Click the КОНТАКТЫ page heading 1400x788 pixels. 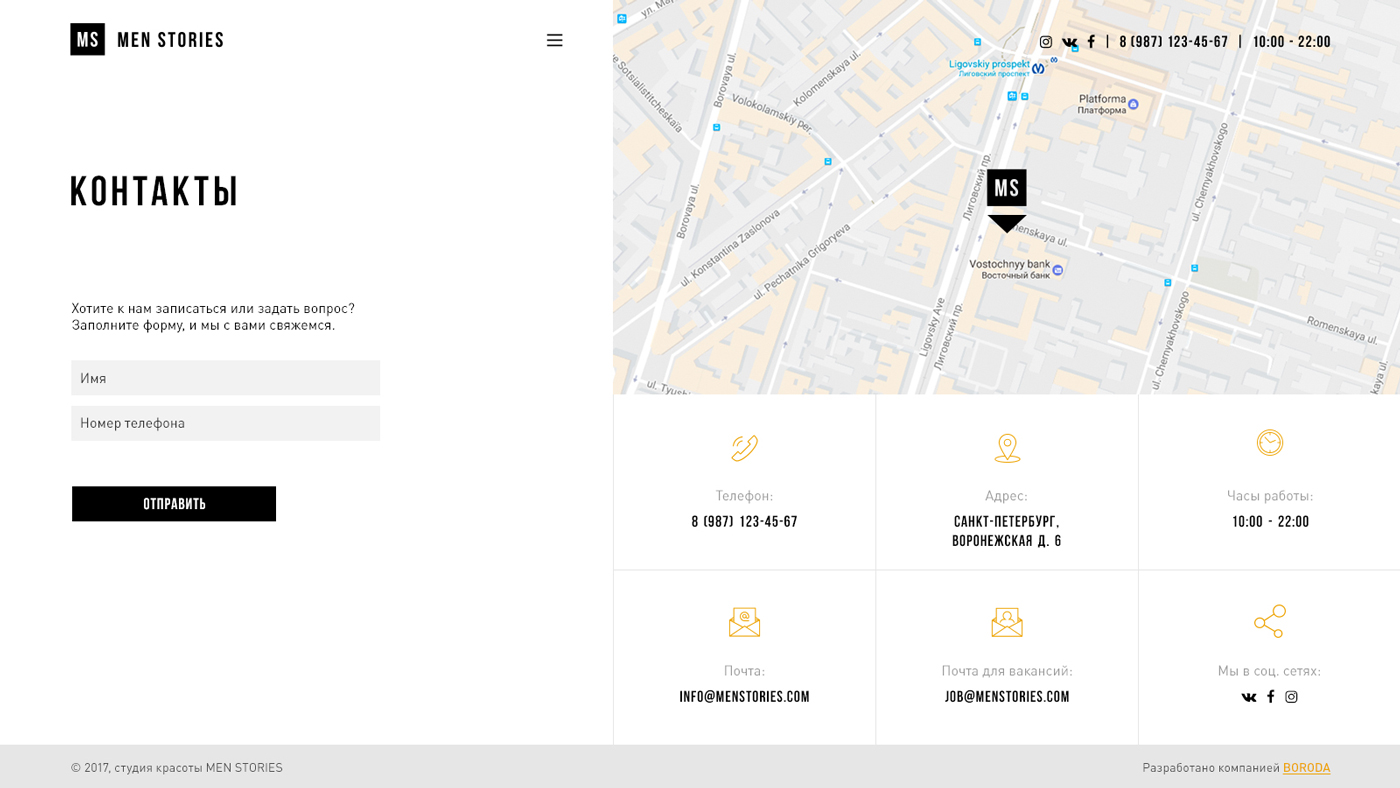[x=154, y=191]
